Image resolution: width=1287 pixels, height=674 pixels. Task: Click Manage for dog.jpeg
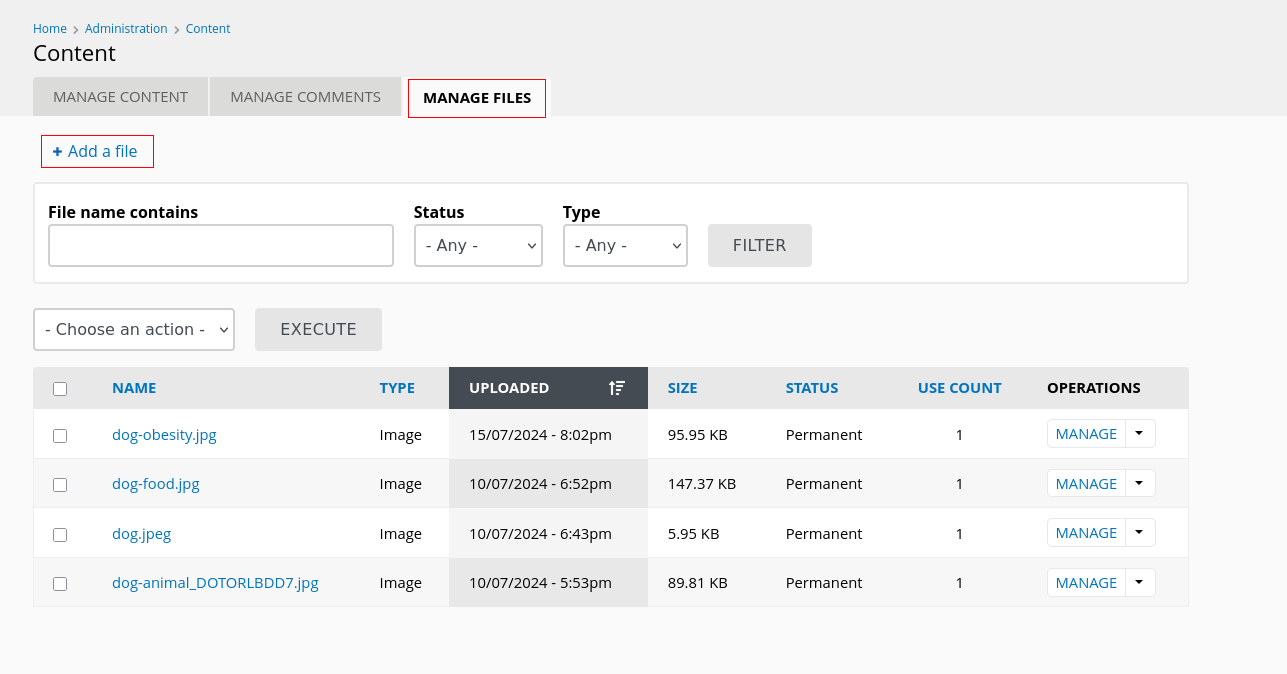tap(1086, 533)
